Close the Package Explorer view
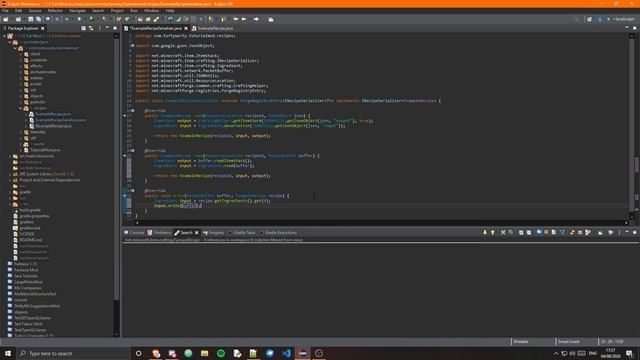Viewport: 640px width, 360px height. (x=42, y=28)
